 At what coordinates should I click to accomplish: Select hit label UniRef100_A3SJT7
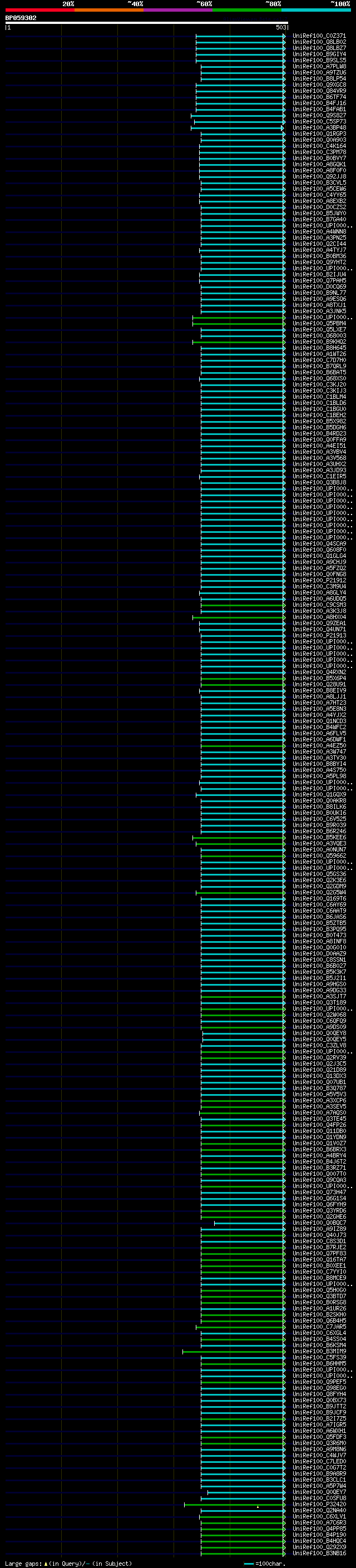click(x=319, y=996)
